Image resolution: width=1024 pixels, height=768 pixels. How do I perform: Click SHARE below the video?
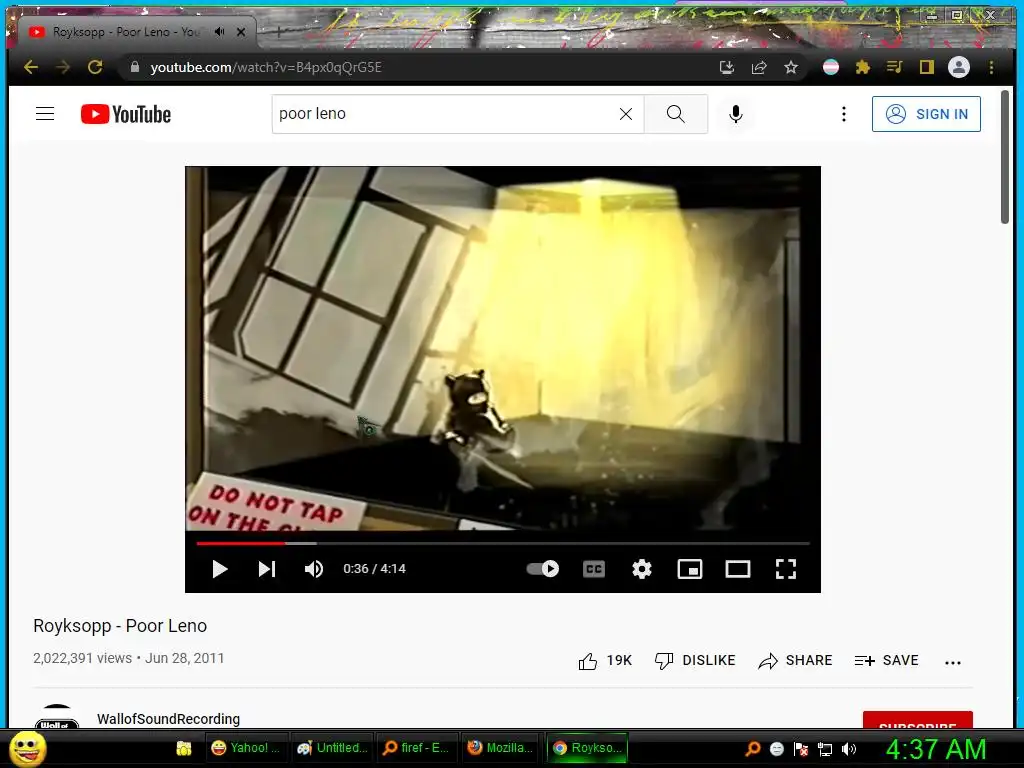point(795,661)
